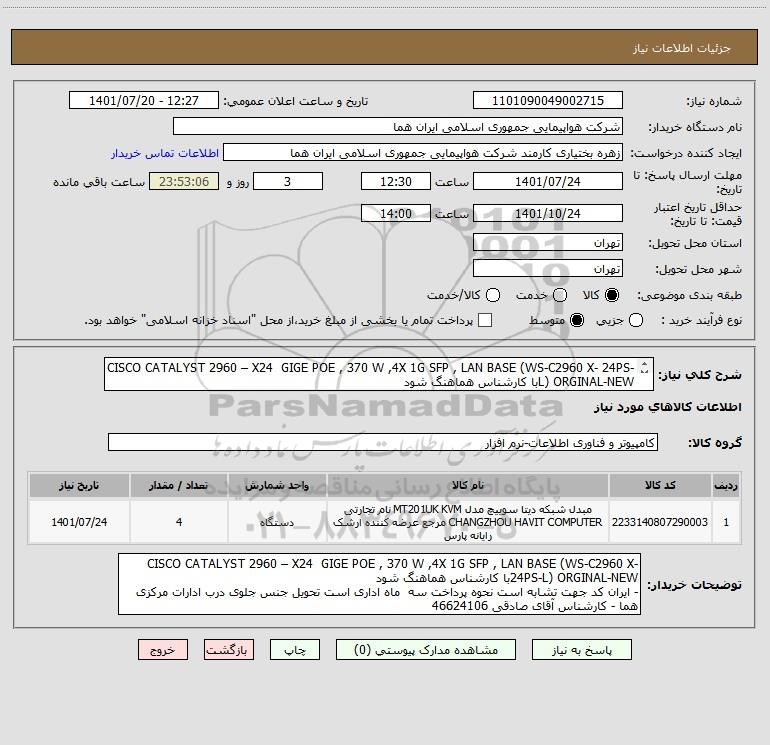
Task: Click the remaining time field 23:53:06
Action: click(x=184, y=181)
